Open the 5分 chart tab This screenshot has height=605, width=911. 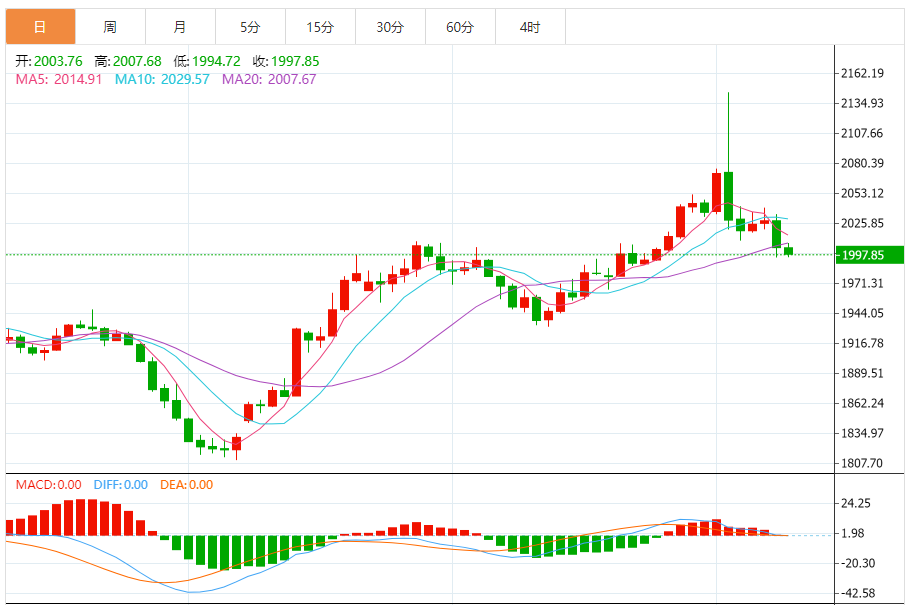[250, 27]
